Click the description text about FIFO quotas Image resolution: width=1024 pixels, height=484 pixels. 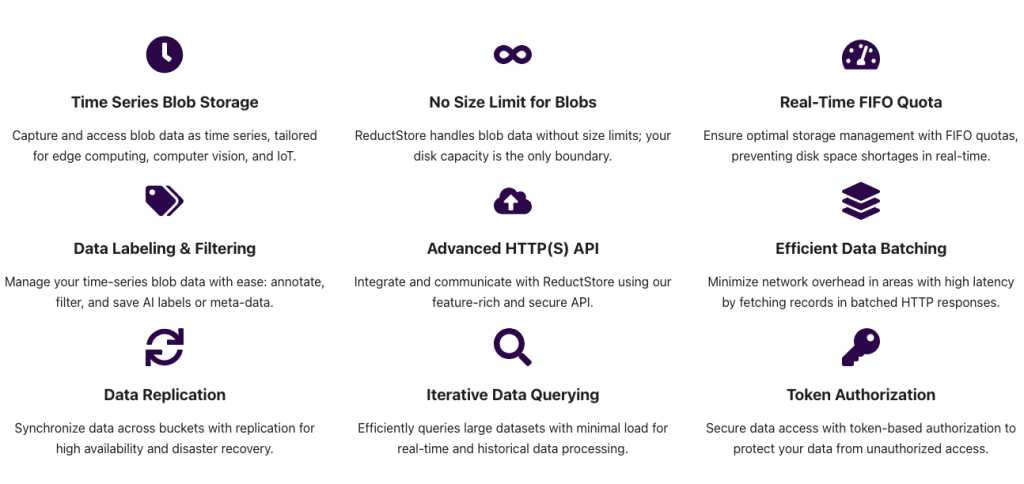click(x=860, y=145)
